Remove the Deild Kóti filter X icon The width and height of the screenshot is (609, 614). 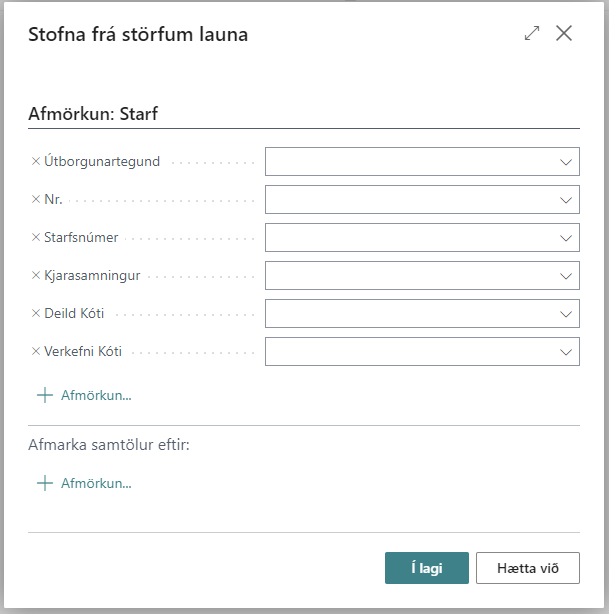tap(36, 314)
